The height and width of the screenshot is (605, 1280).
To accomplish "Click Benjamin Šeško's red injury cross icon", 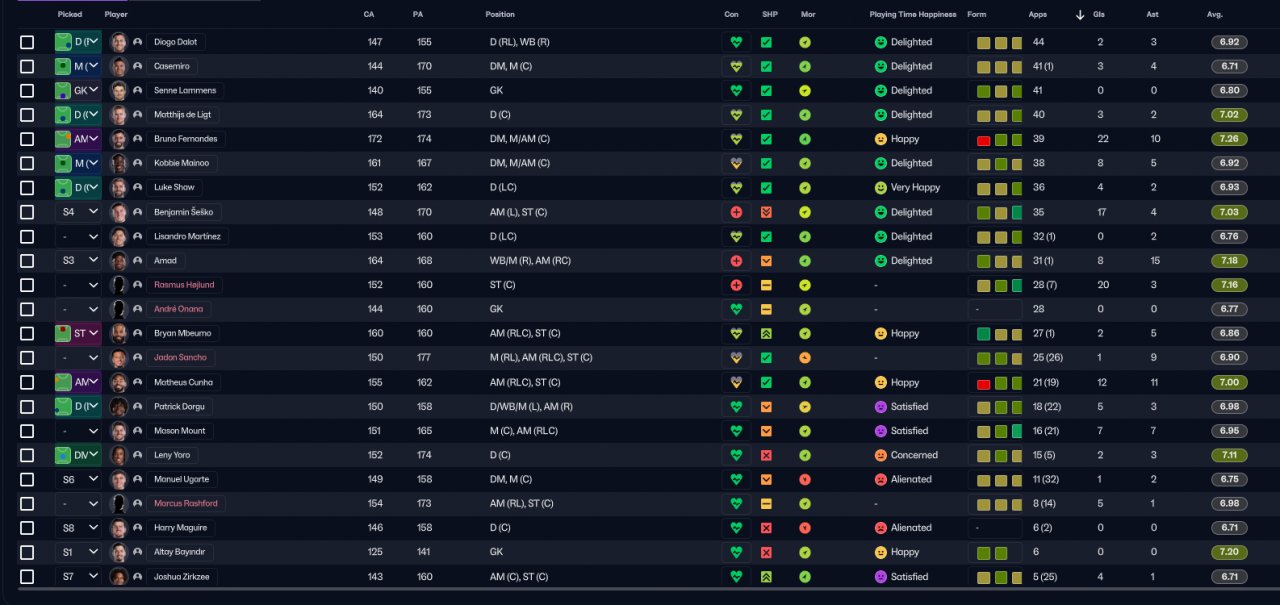I will pyautogui.click(x=737, y=212).
